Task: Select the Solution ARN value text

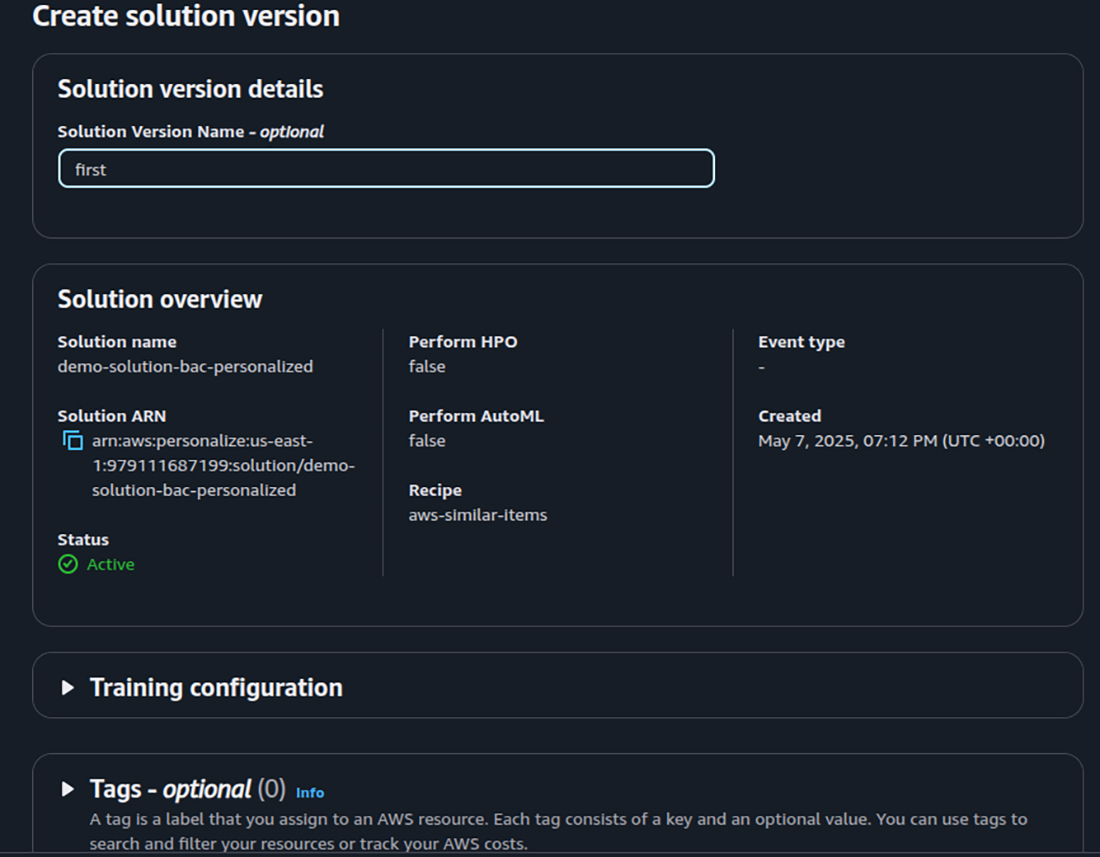Action: (x=223, y=465)
